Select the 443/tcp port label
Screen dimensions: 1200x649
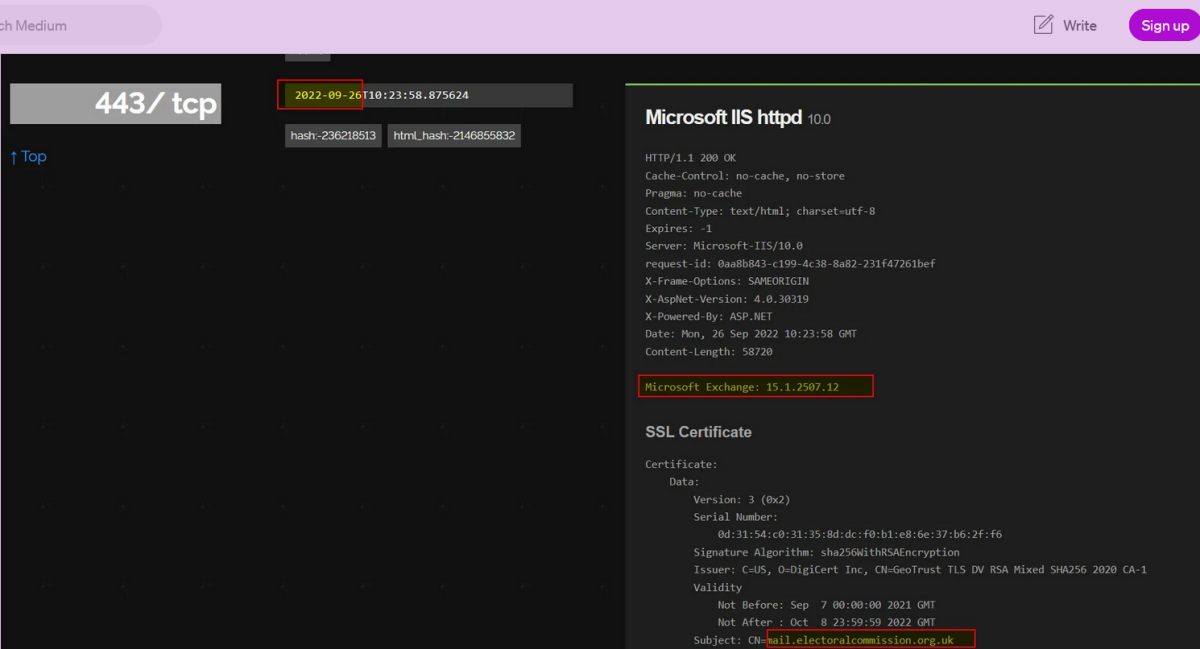point(116,103)
